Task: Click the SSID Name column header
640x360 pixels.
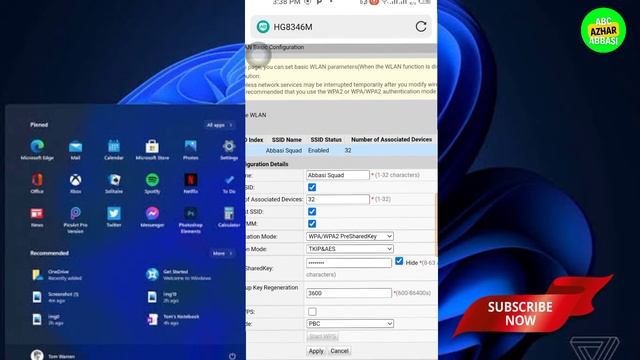Action: coord(287,140)
